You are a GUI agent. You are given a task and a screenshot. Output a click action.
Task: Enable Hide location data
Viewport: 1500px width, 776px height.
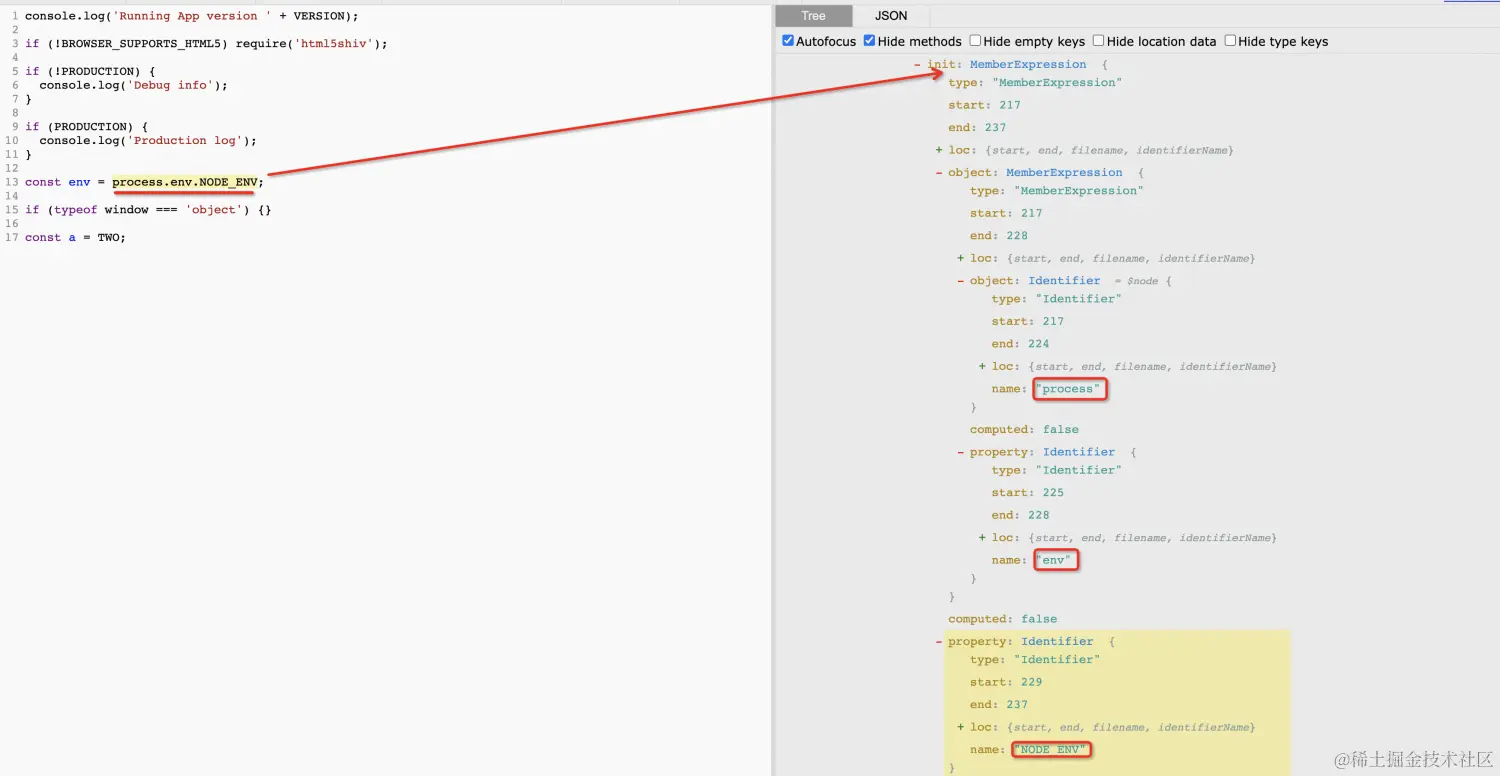pyautogui.click(x=1098, y=41)
